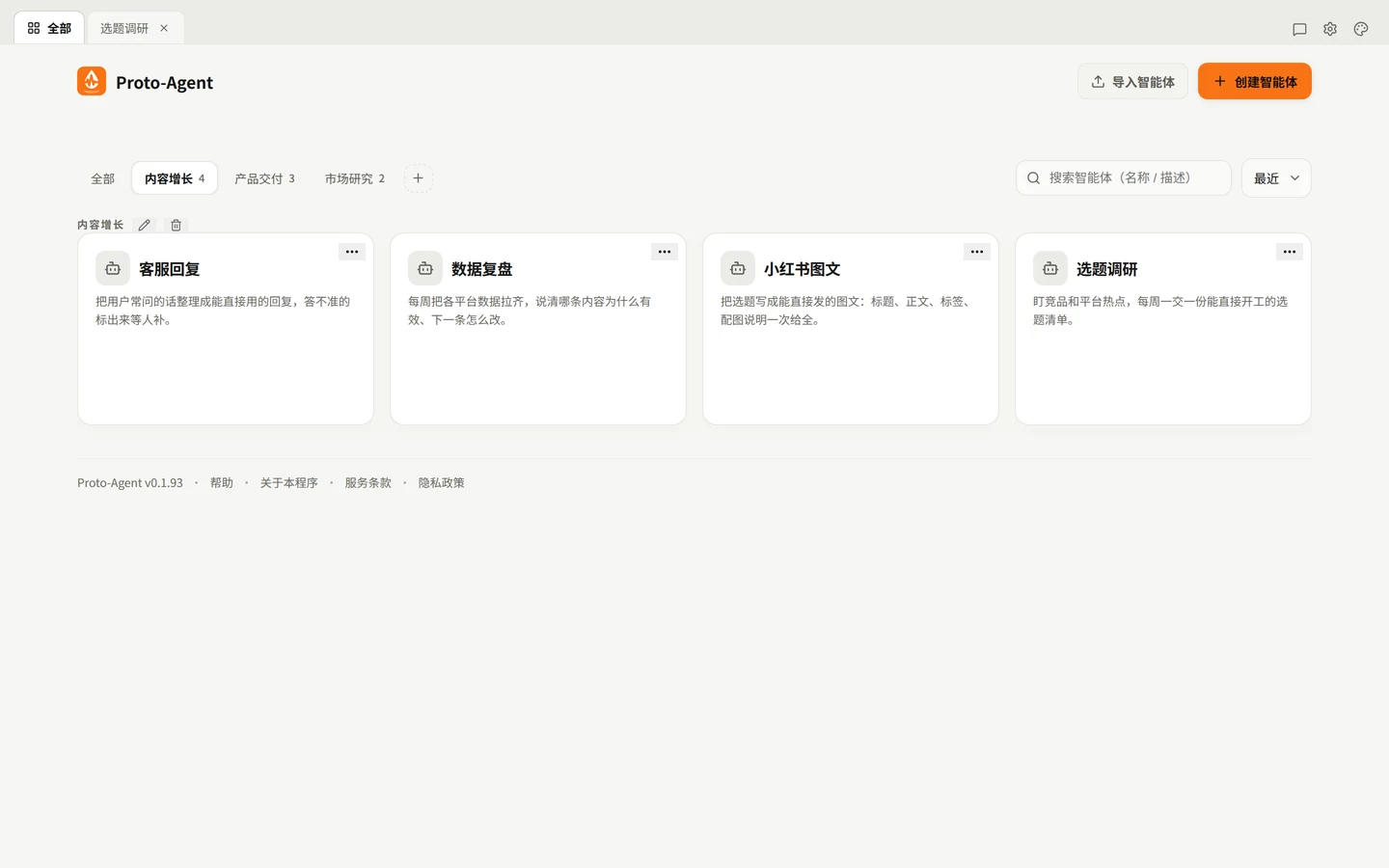
Task: Click the Proto-Agent orange logo icon
Action: click(x=92, y=81)
